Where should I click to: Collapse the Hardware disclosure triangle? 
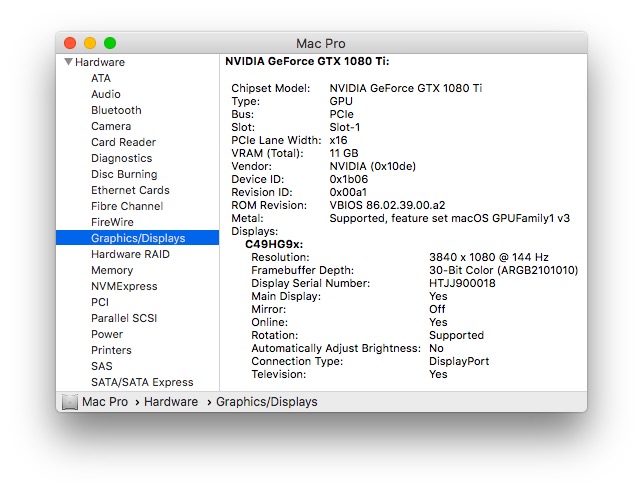68,62
